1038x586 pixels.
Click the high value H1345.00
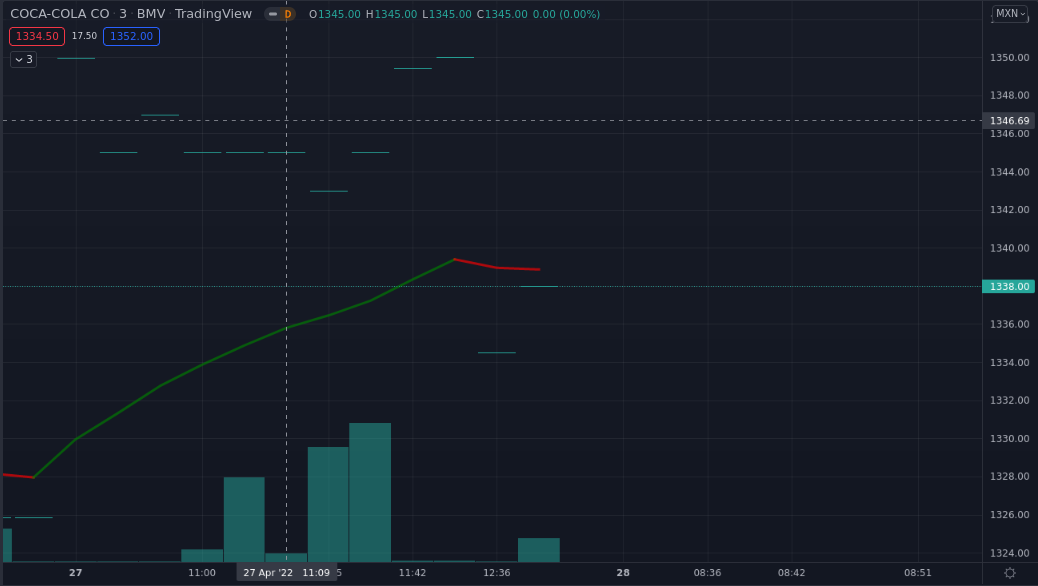click(x=392, y=14)
